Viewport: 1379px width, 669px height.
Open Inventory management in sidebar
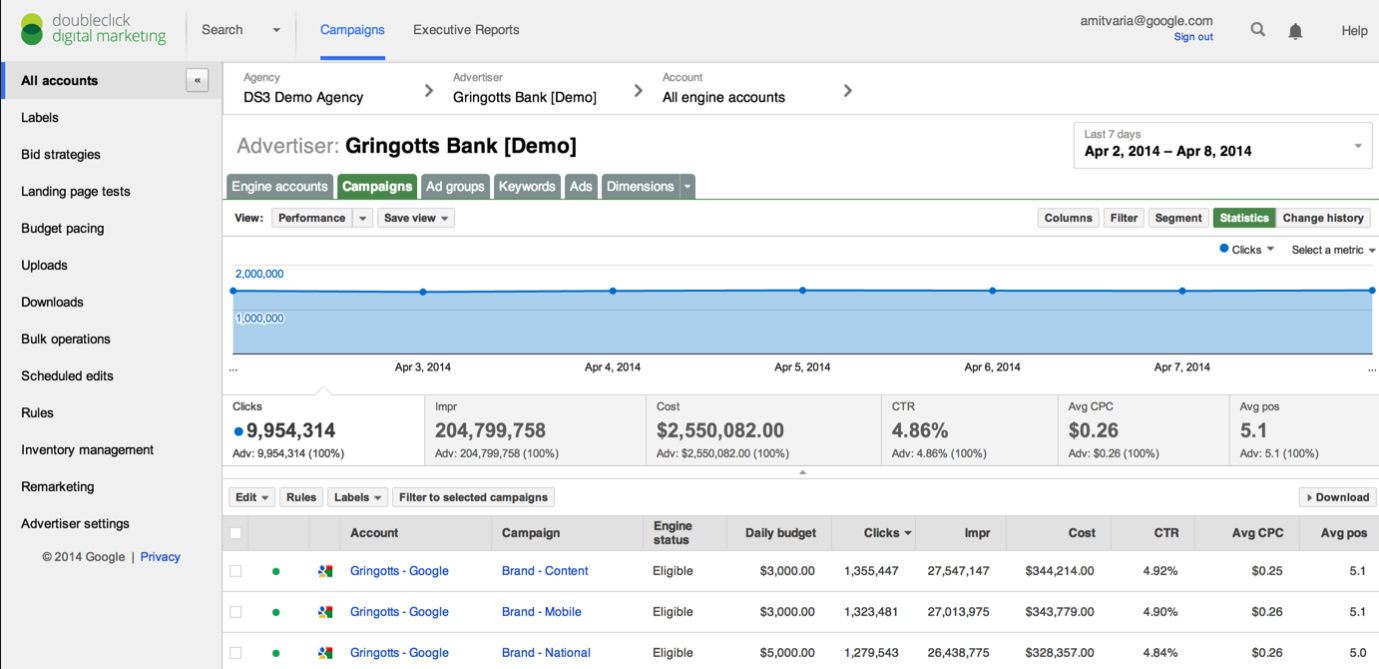click(x=88, y=450)
